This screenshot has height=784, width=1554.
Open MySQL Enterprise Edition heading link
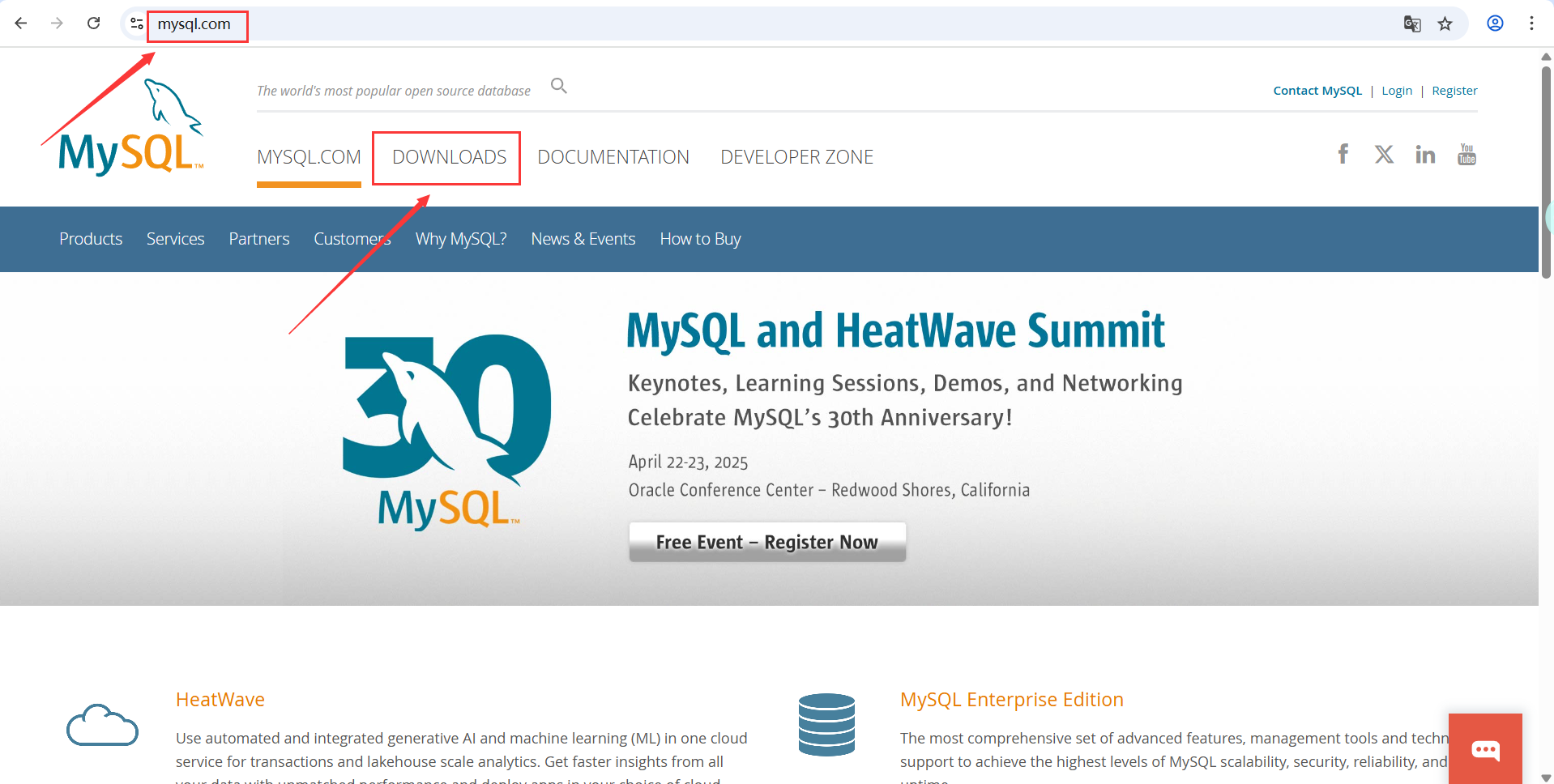1012,700
